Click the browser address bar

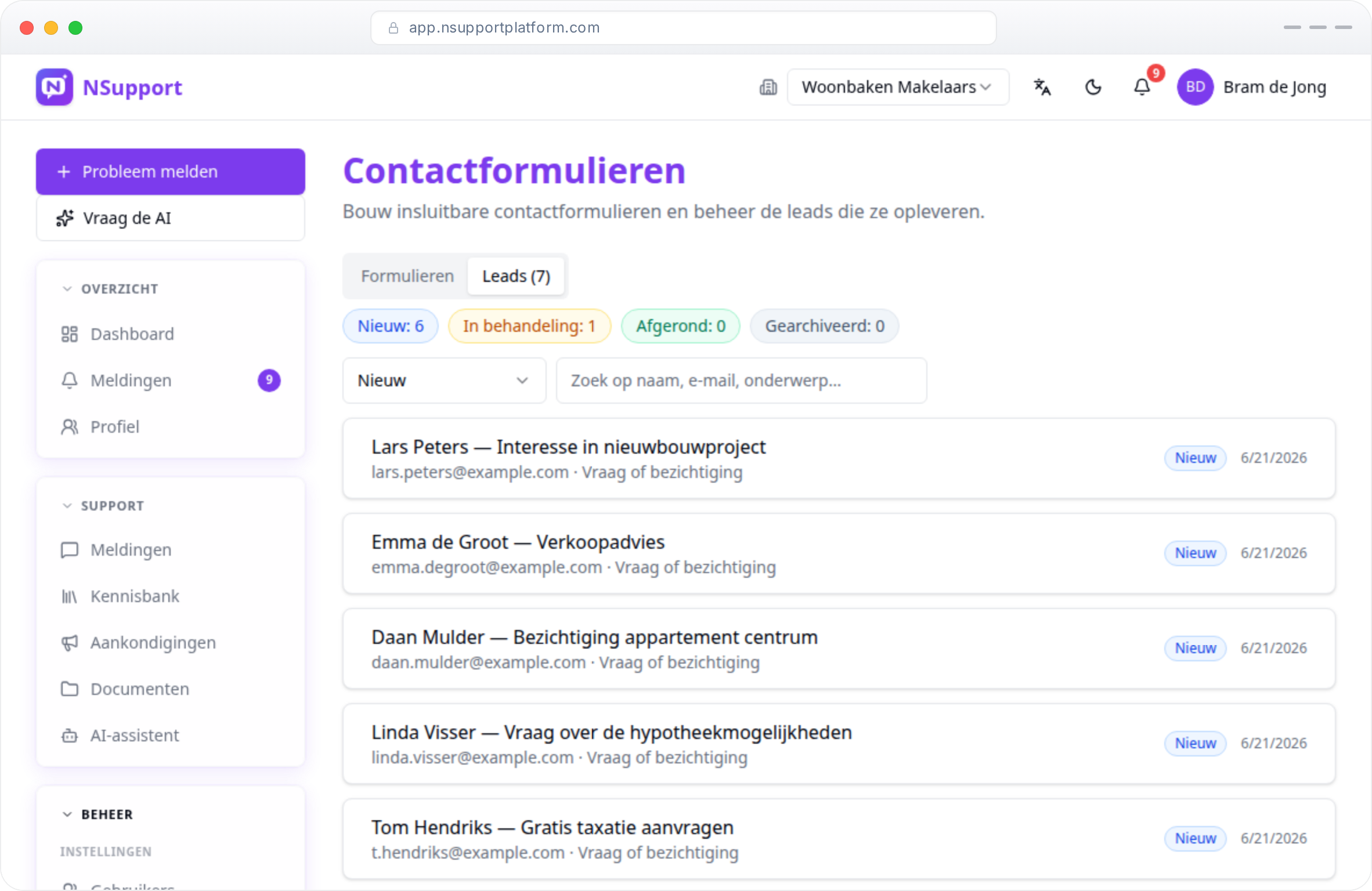coord(684,28)
